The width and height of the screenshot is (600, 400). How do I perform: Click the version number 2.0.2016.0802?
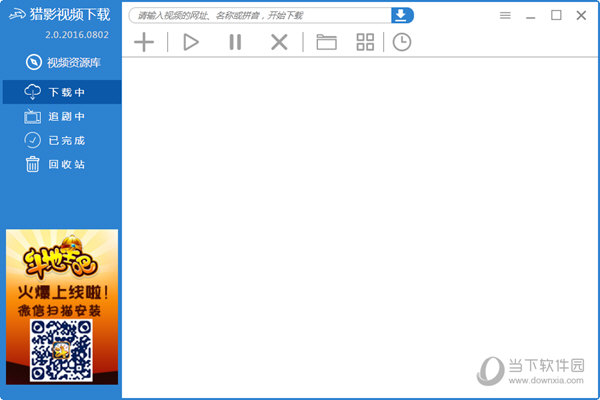(x=77, y=35)
